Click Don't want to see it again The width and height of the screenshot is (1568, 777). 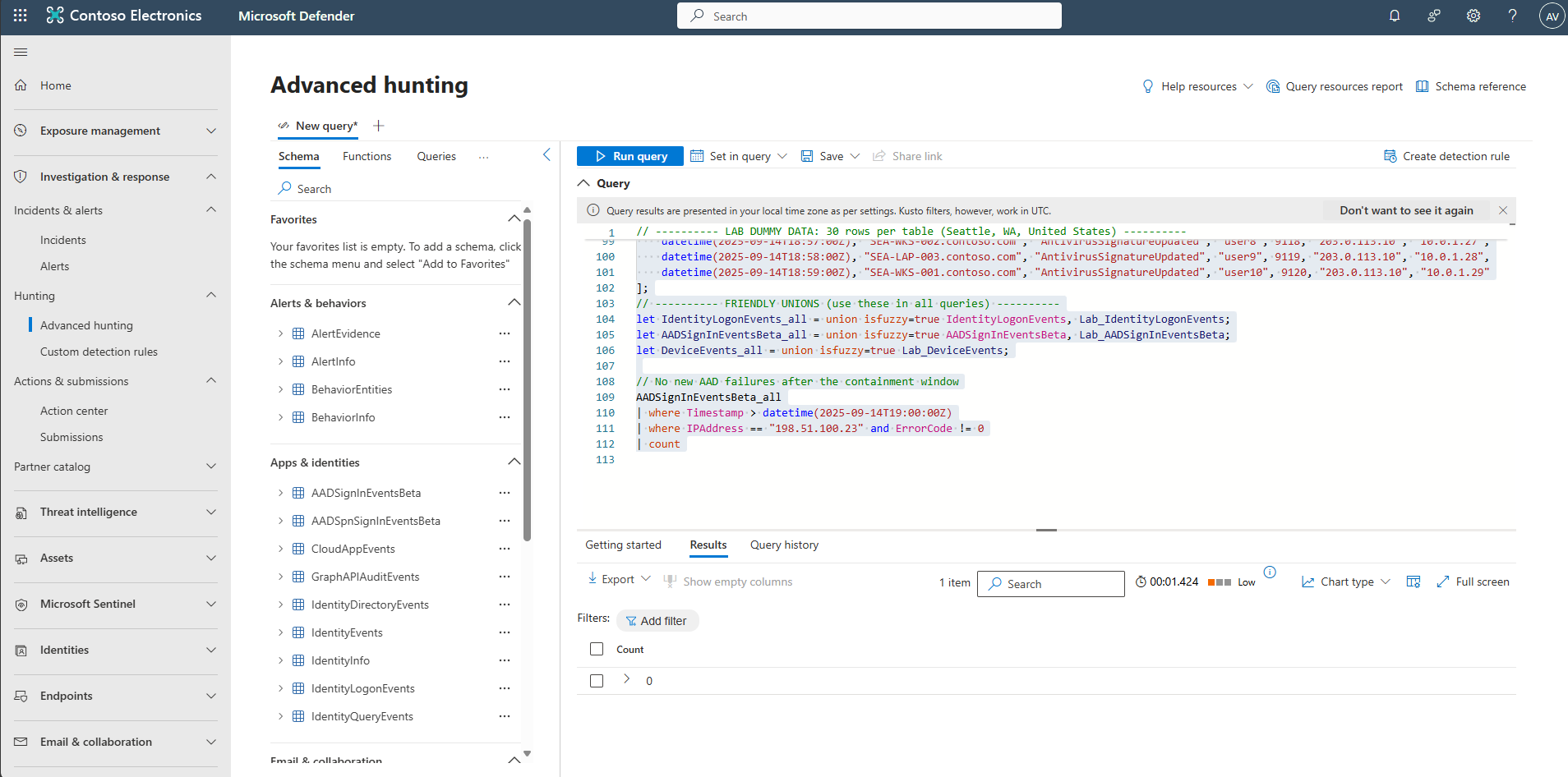click(x=1406, y=210)
